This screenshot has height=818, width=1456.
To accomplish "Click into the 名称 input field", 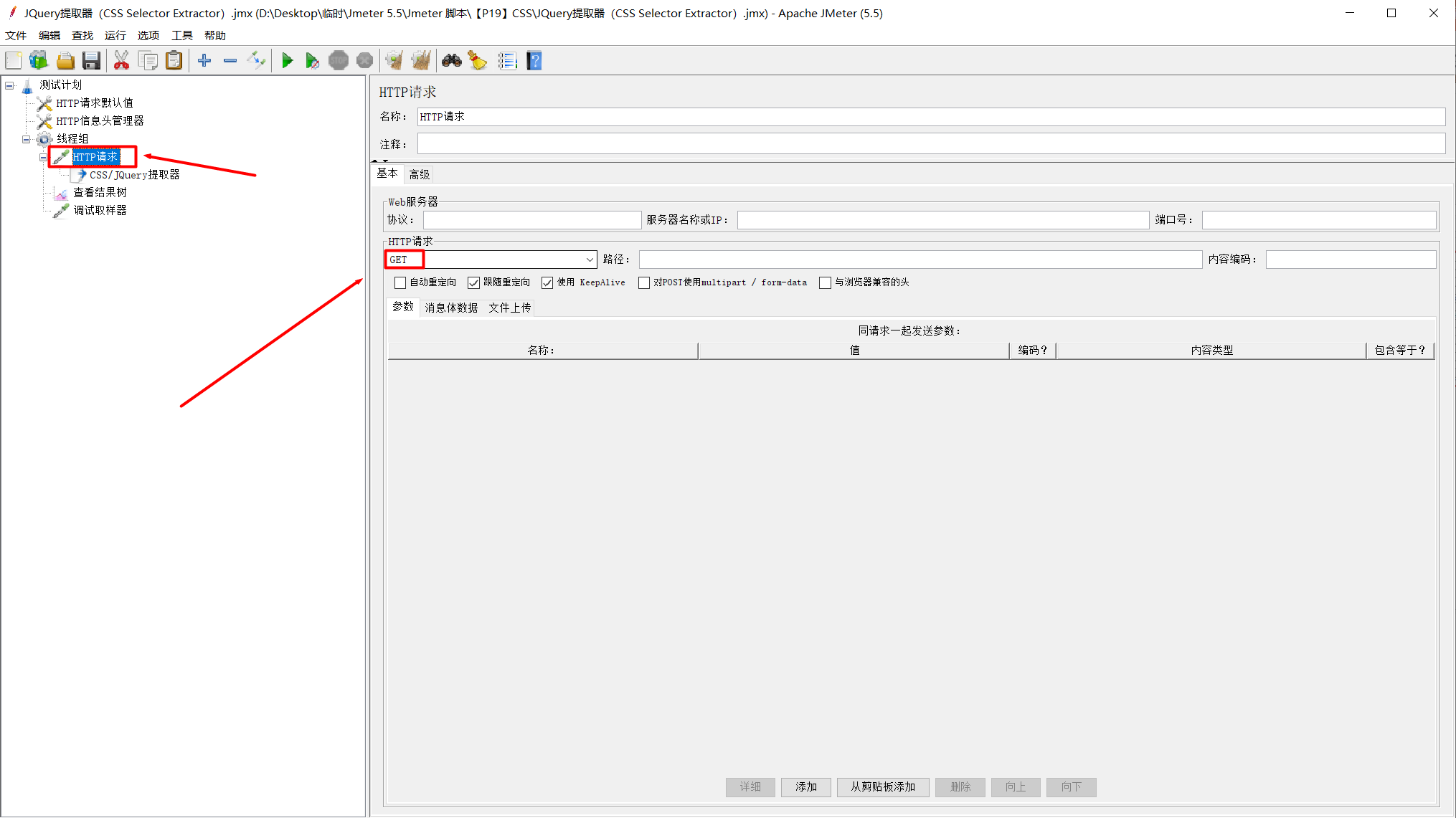I will coord(931,117).
